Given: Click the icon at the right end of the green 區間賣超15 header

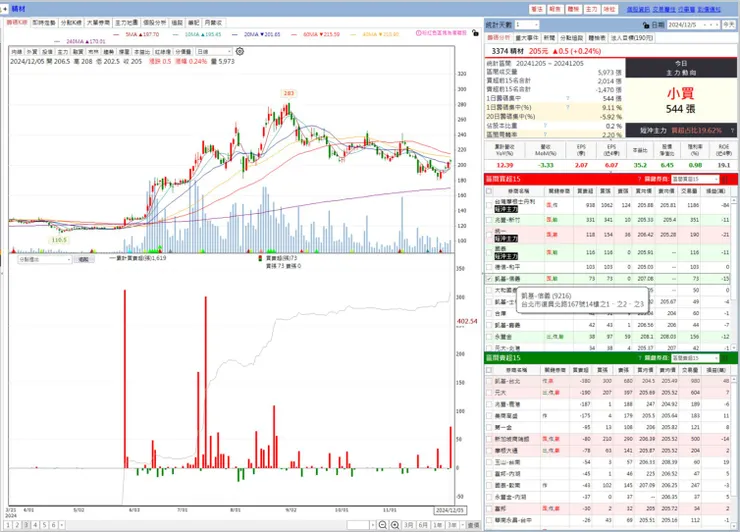Looking at the screenshot, I should click(726, 358).
